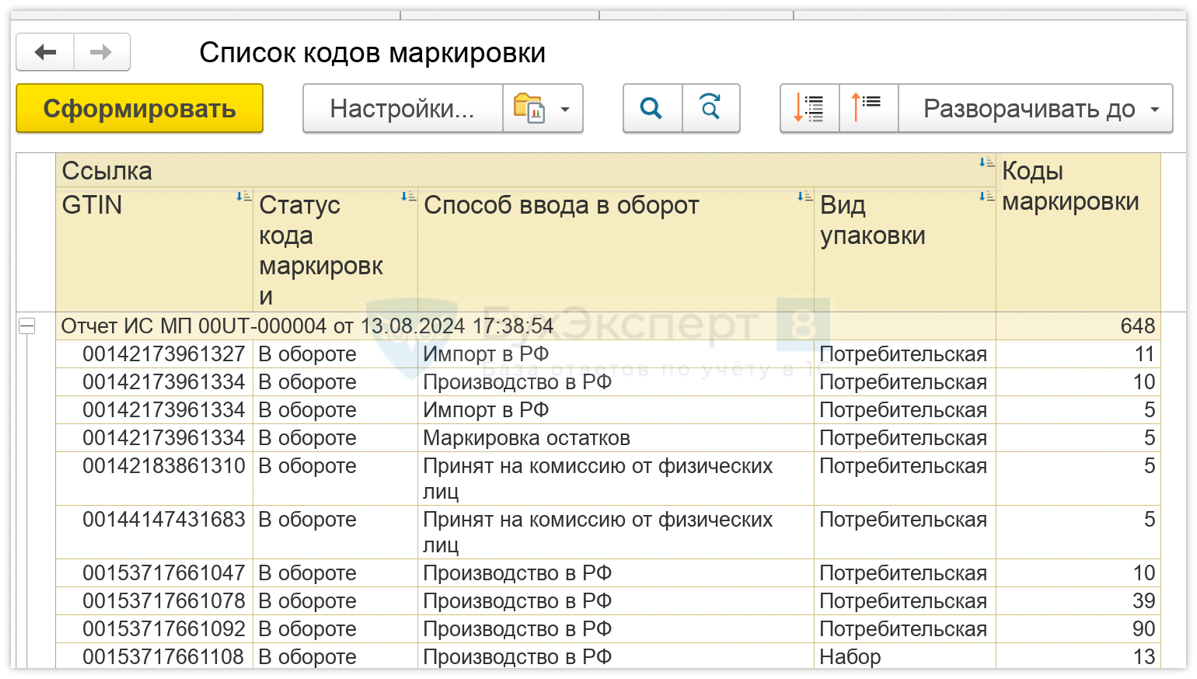Select the Маркировка остатков cell

coord(526,438)
